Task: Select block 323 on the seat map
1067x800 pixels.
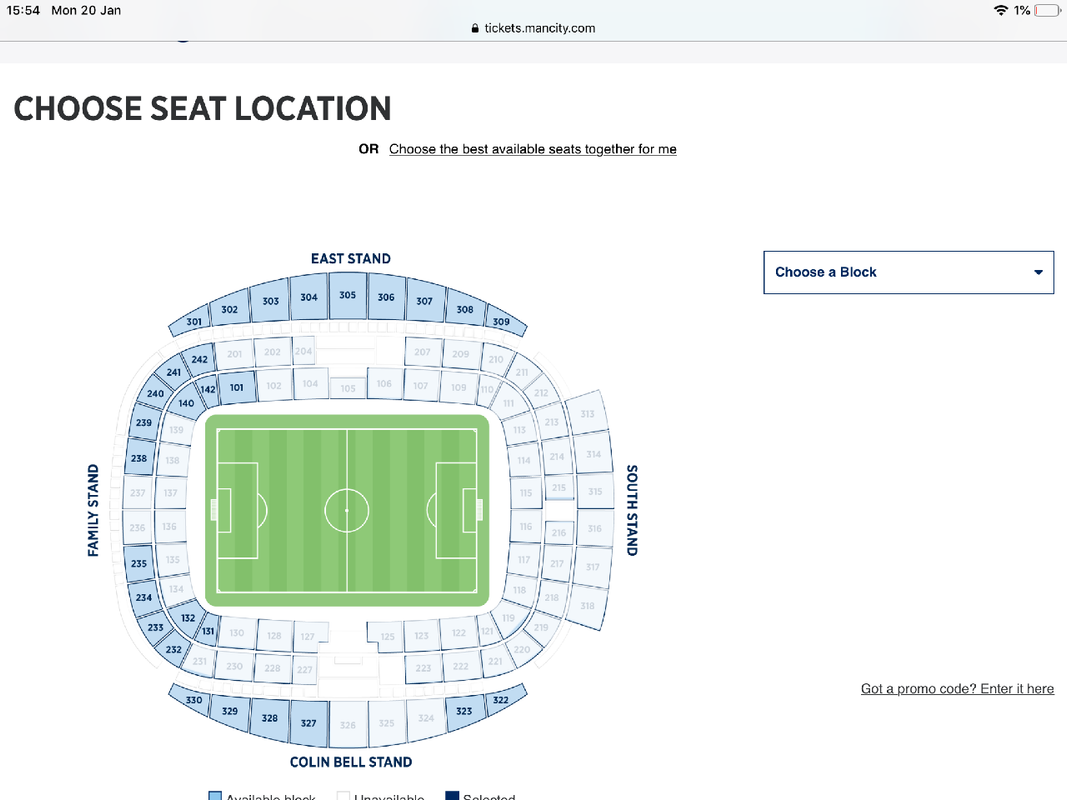Action: point(464,711)
